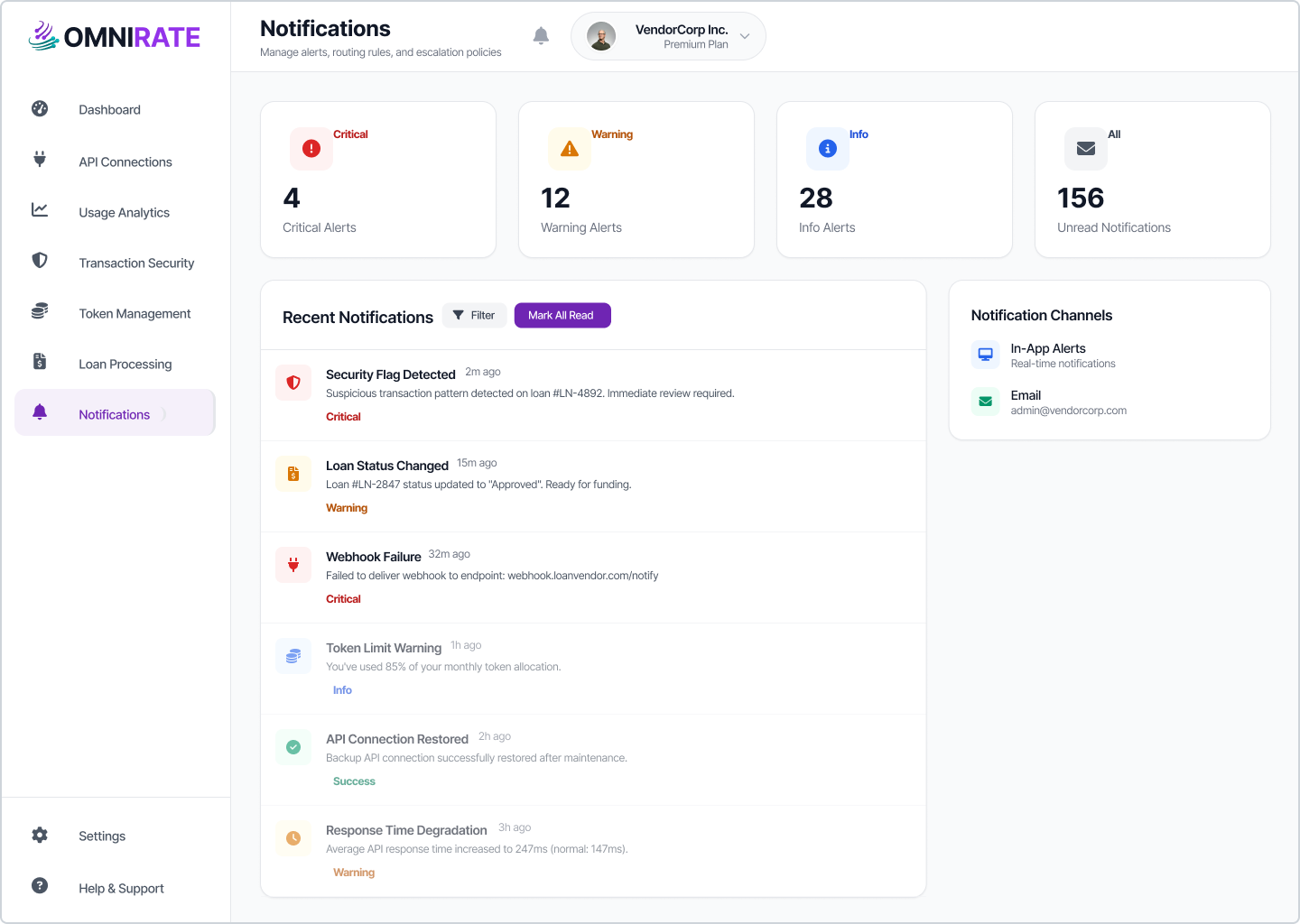Open the Loan Status Changed notification
The image size is (1300, 924).
coord(593,486)
